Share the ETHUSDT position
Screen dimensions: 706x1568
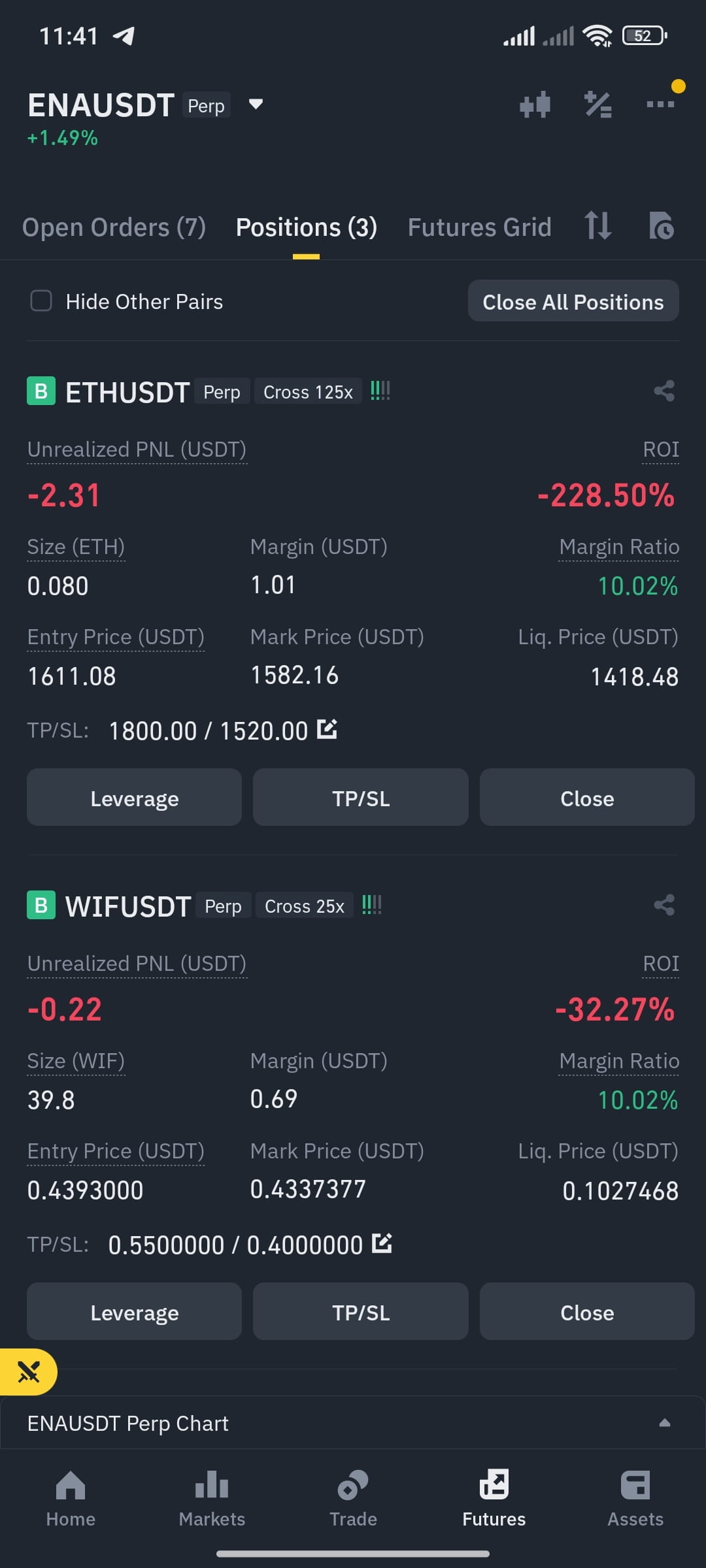tap(664, 391)
